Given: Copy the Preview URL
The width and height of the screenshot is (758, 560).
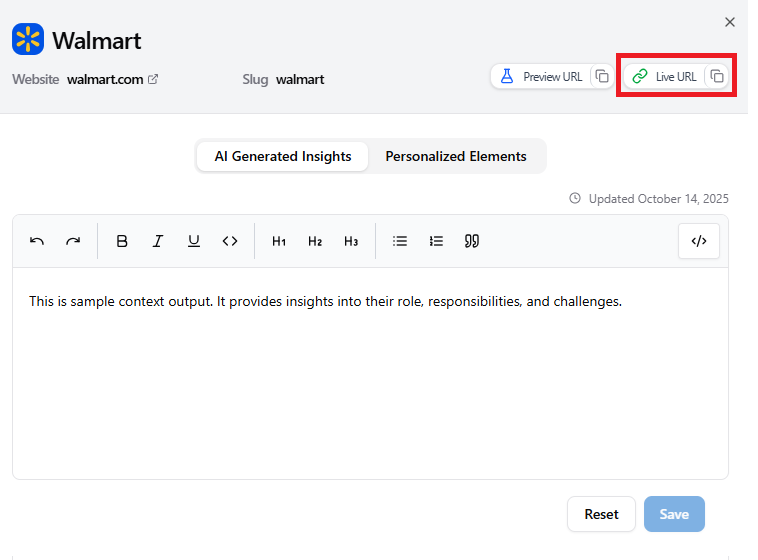Looking at the screenshot, I should click(602, 76).
